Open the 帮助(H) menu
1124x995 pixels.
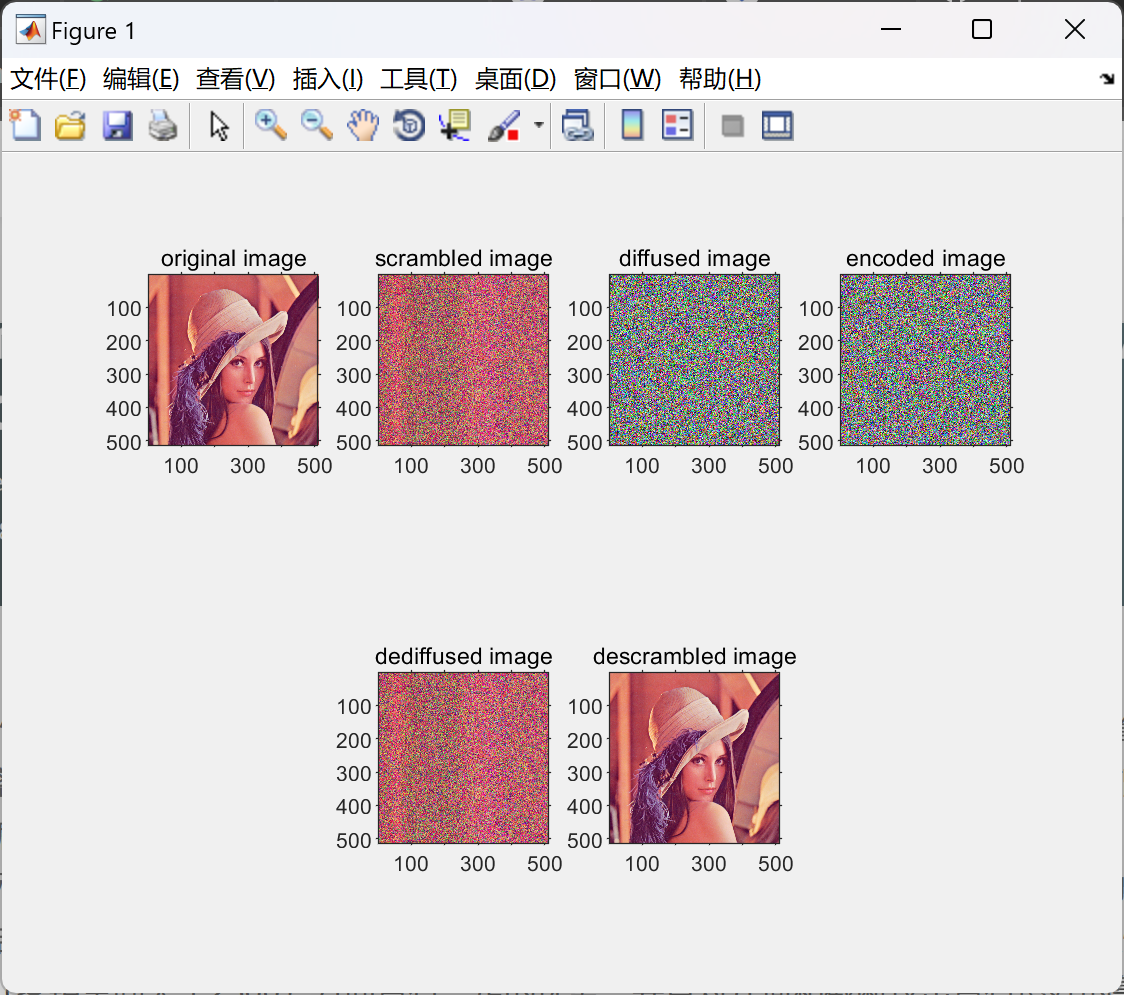[x=720, y=79]
